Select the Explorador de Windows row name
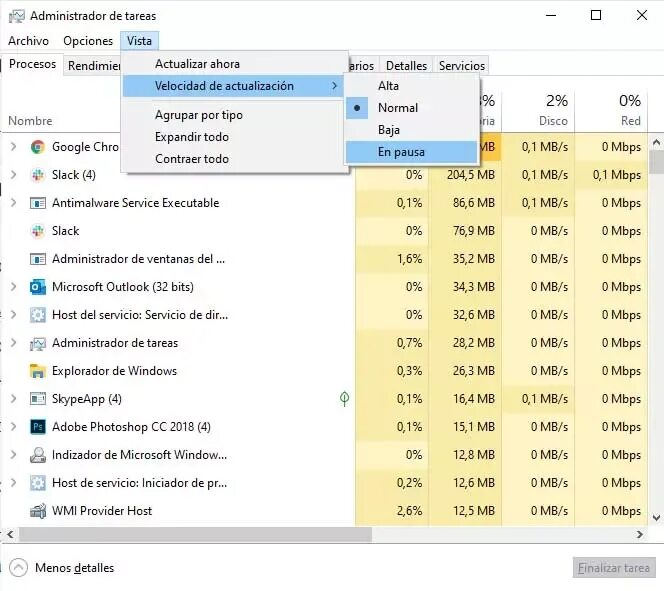This screenshot has height=591, width=664. [x=114, y=371]
